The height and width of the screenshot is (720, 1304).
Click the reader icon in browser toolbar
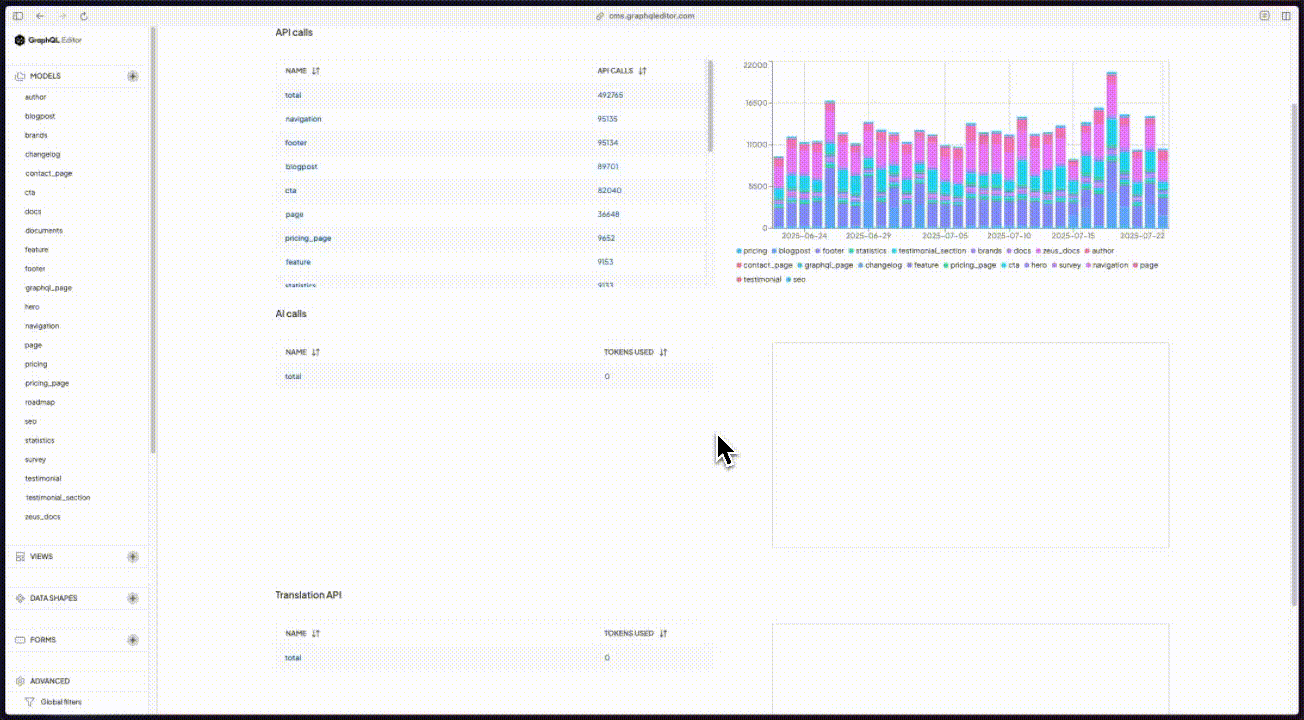pos(1264,16)
